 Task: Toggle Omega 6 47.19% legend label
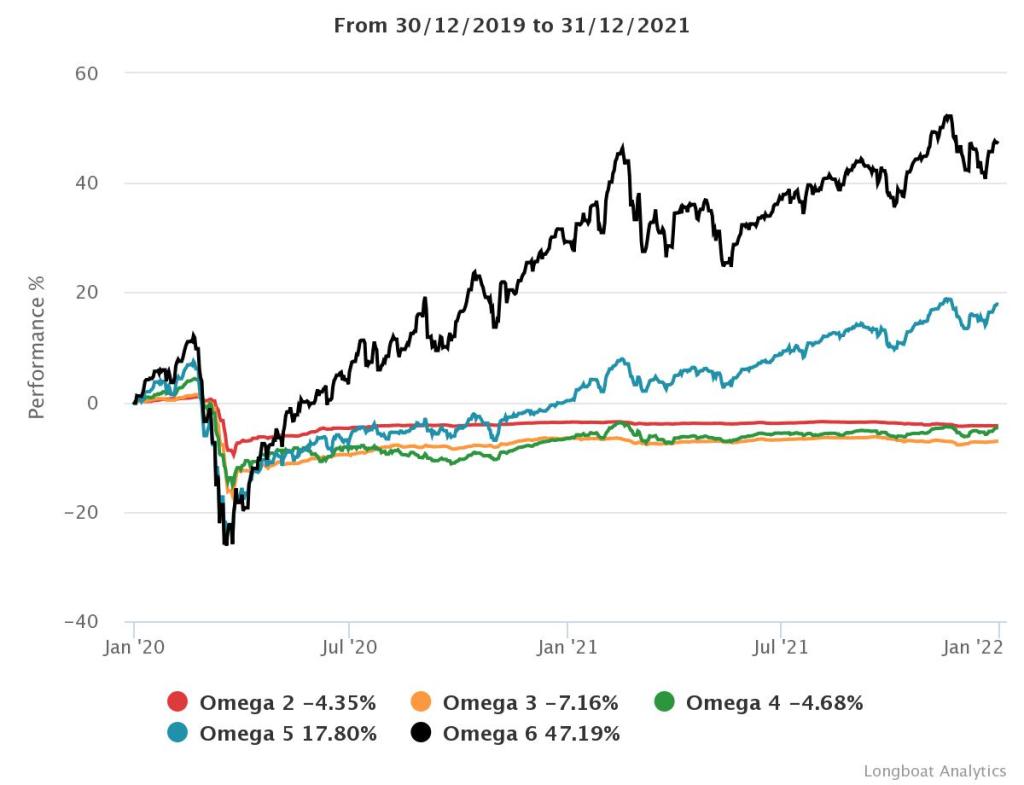pos(531,734)
